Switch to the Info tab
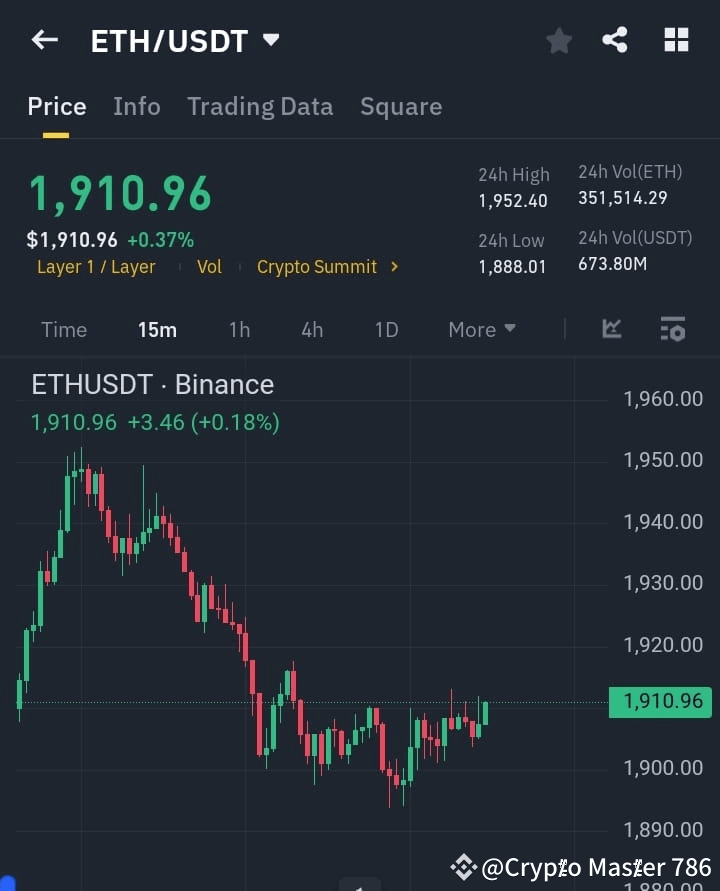The image size is (720, 891). click(x=137, y=106)
